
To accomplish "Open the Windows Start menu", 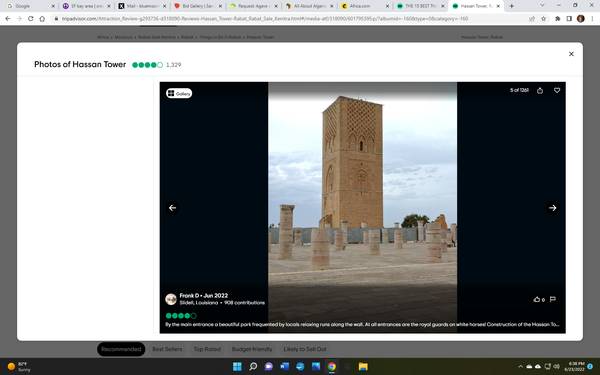I will click(x=237, y=367).
